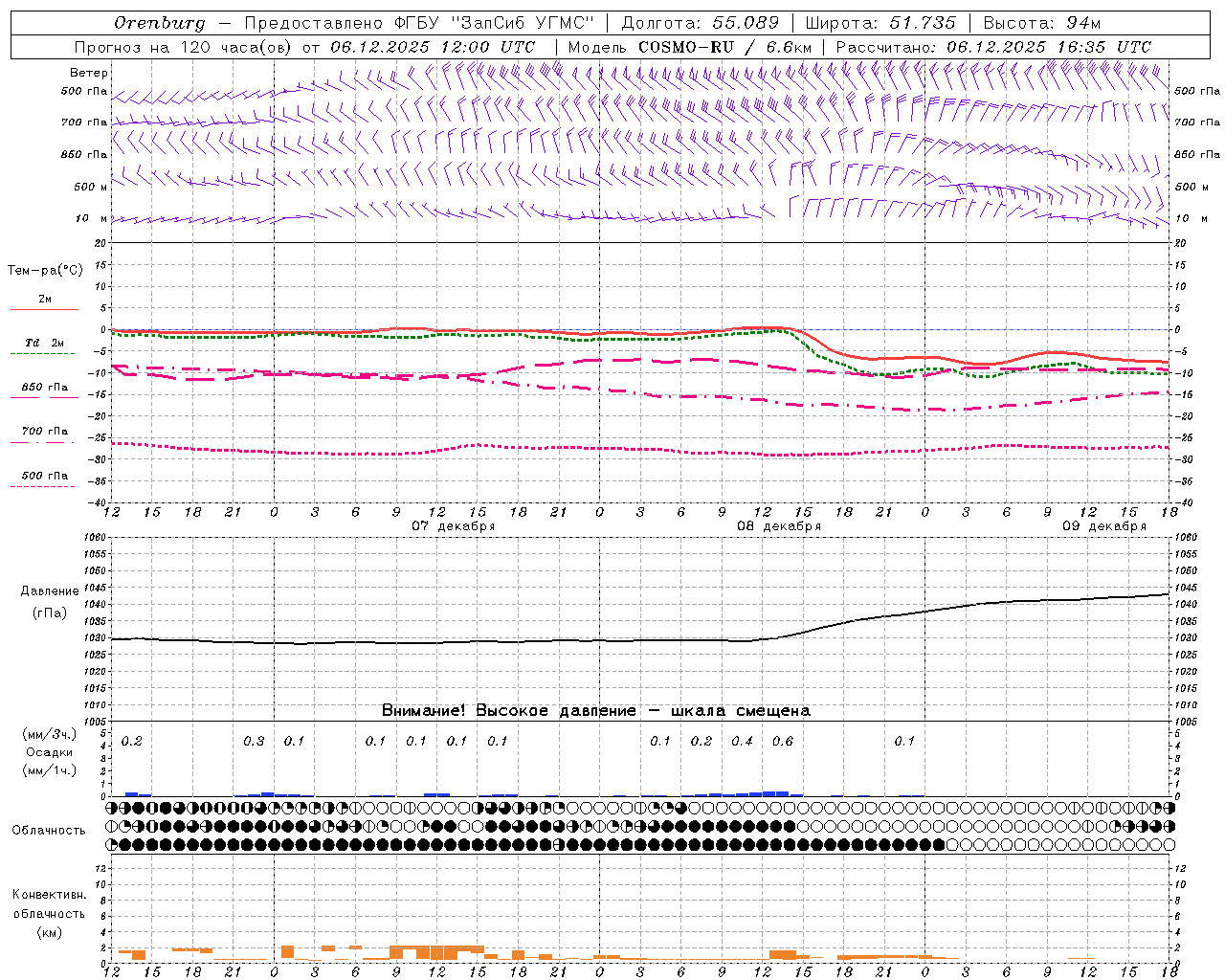Screen dimensions: 1225x980
Task: Click the red "2м" temperature legend entry
Action: [x=45, y=299]
